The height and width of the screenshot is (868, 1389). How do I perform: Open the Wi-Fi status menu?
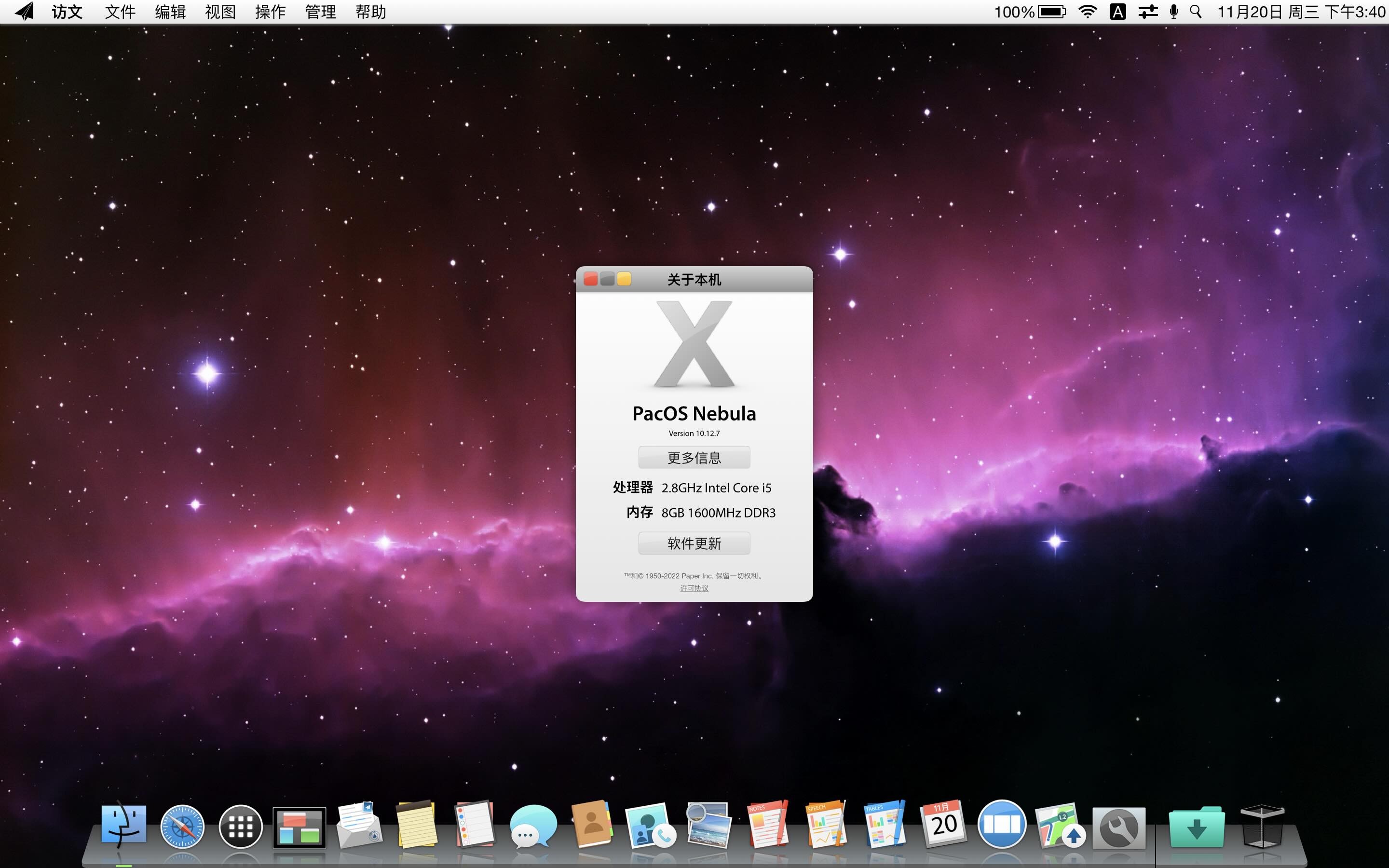1087,12
